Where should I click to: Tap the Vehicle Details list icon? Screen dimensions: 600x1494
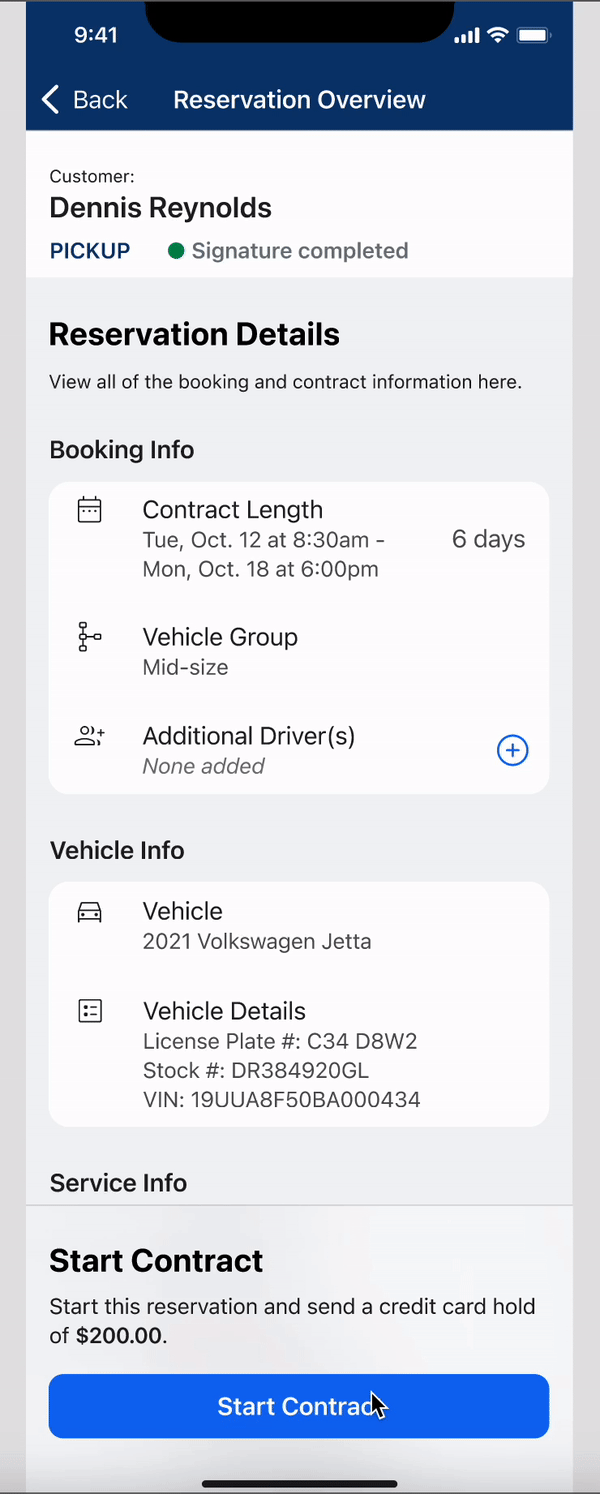(90, 1011)
